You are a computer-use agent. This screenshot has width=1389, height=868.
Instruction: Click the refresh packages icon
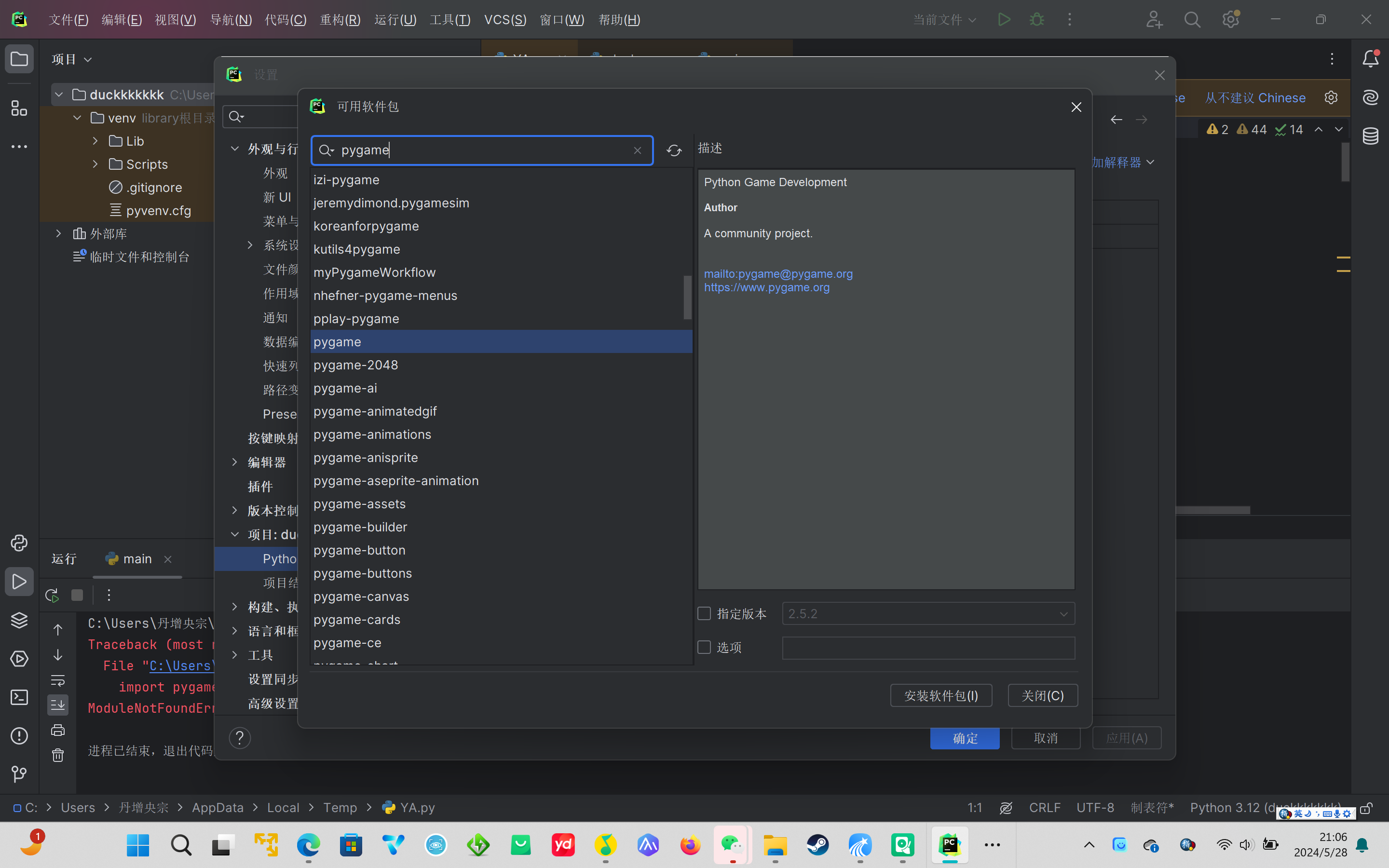click(x=674, y=150)
